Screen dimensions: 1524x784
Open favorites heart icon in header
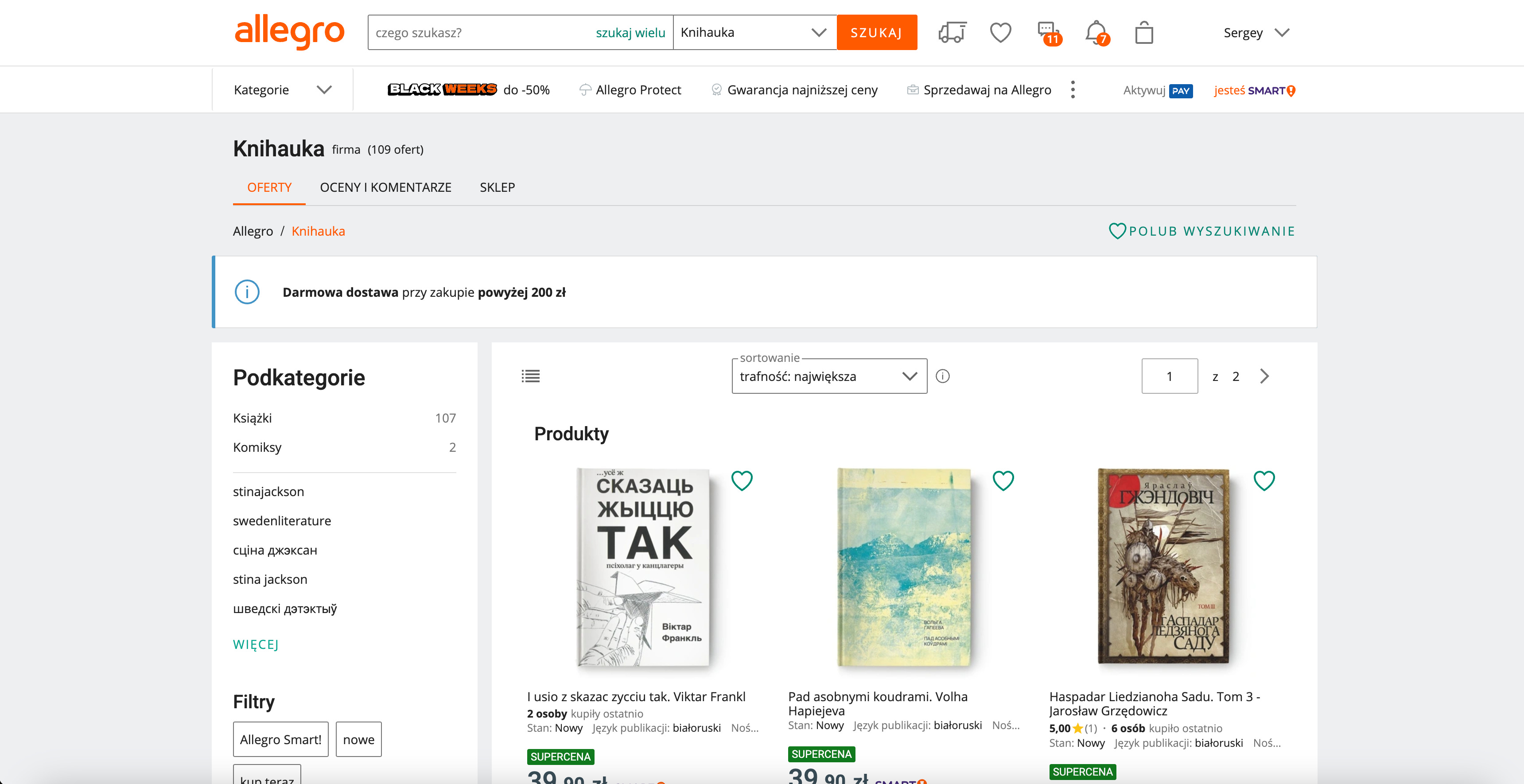(x=1000, y=32)
